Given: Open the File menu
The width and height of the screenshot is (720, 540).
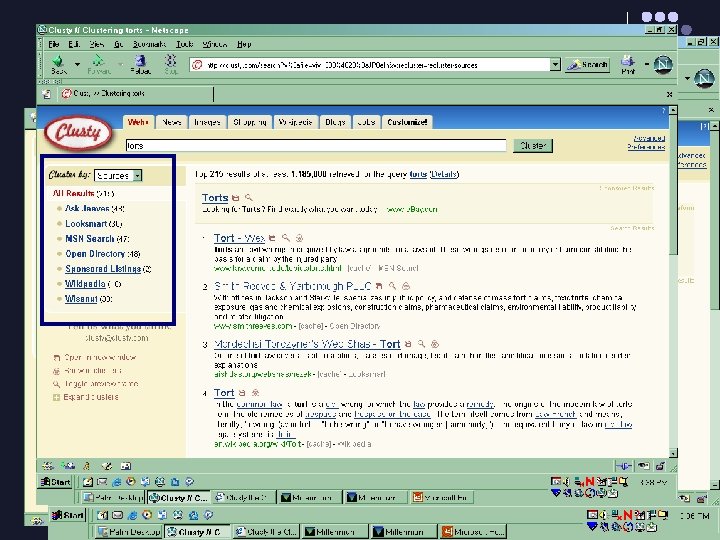Looking at the screenshot, I should [x=54, y=45].
